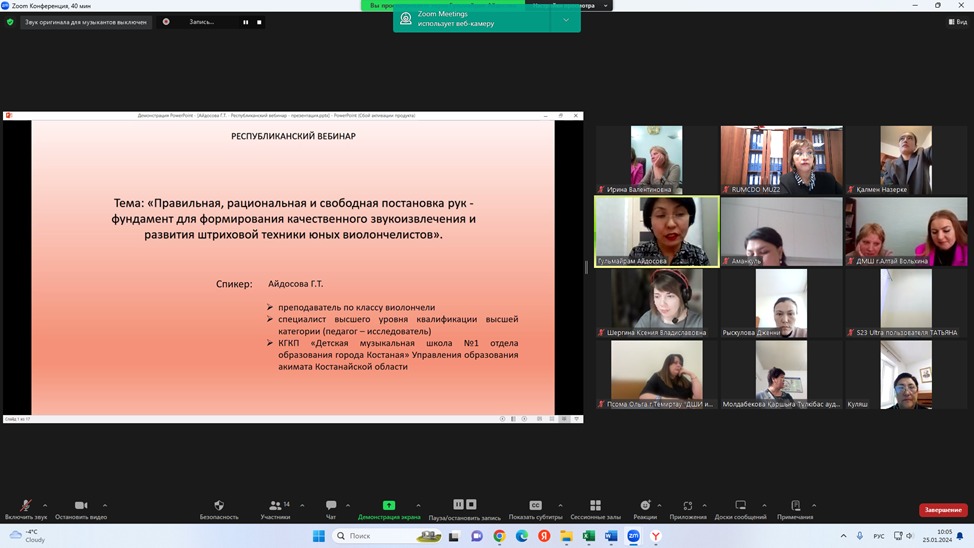The width and height of the screenshot is (974, 548).
Task: Select Гульмайрам Айдосова speaker tile
Action: pos(657,232)
